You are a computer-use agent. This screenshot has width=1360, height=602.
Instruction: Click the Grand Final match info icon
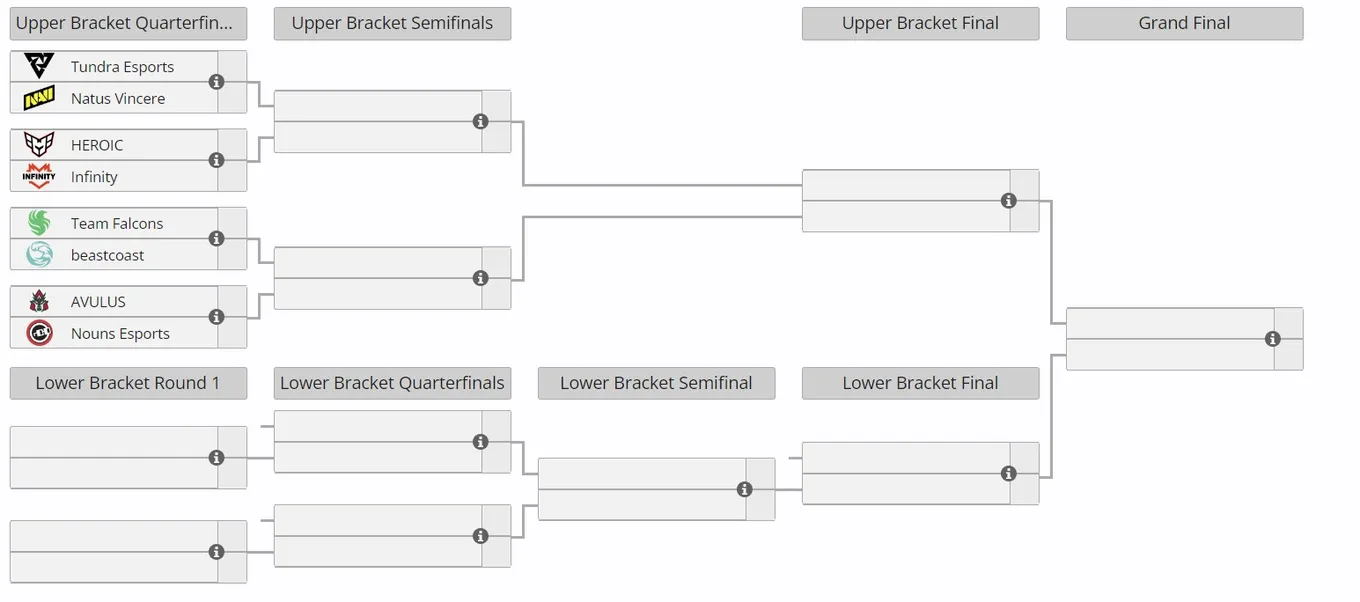pyautogui.click(x=1272, y=339)
